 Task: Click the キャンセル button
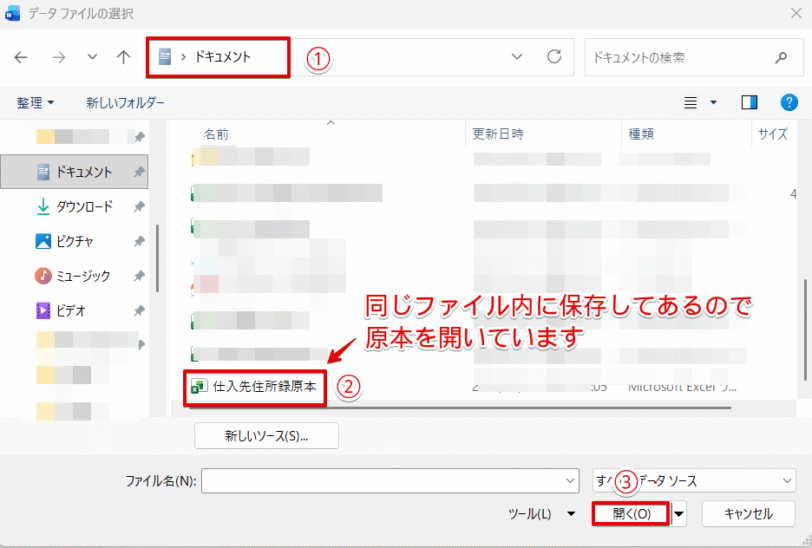point(748,514)
